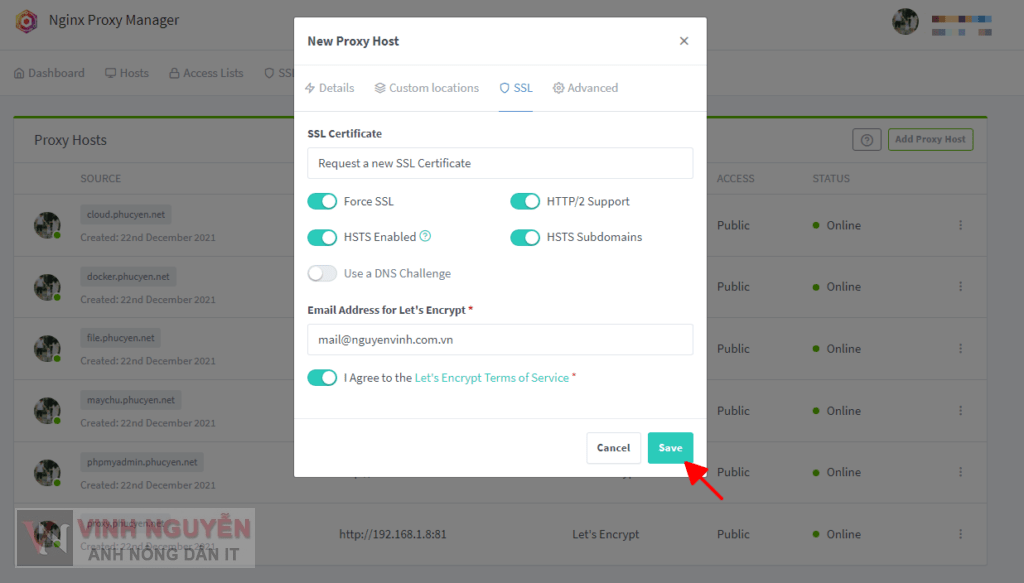
Task: Disable the HTTP/2 Support switch
Action: pos(525,202)
